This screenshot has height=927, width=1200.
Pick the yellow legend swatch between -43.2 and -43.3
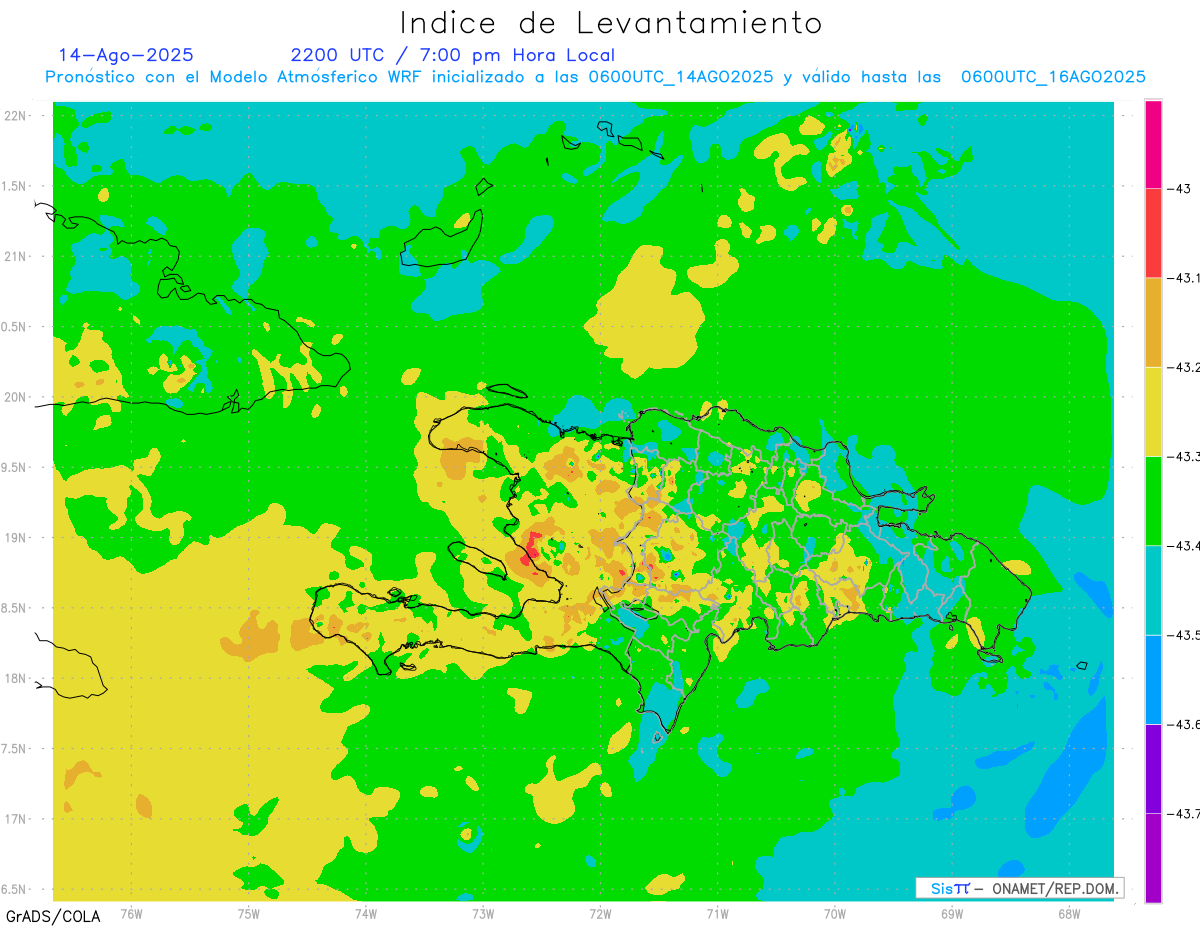pyautogui.click(x=1153, y=411)
